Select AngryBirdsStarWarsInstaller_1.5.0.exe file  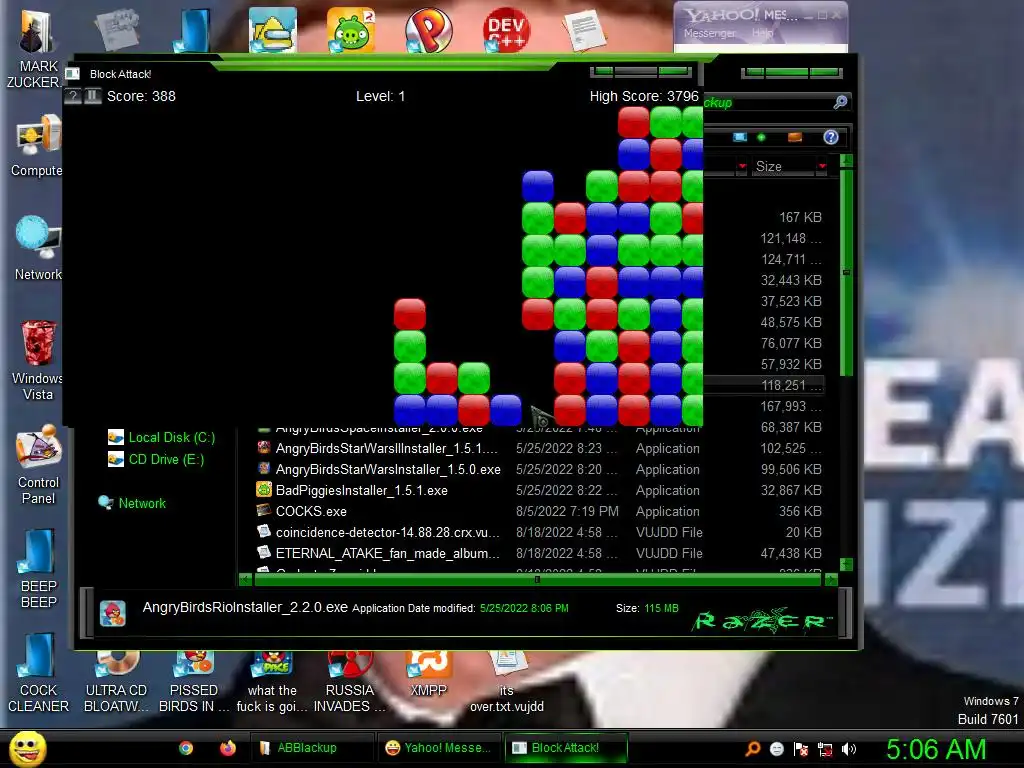click(388, 470)
